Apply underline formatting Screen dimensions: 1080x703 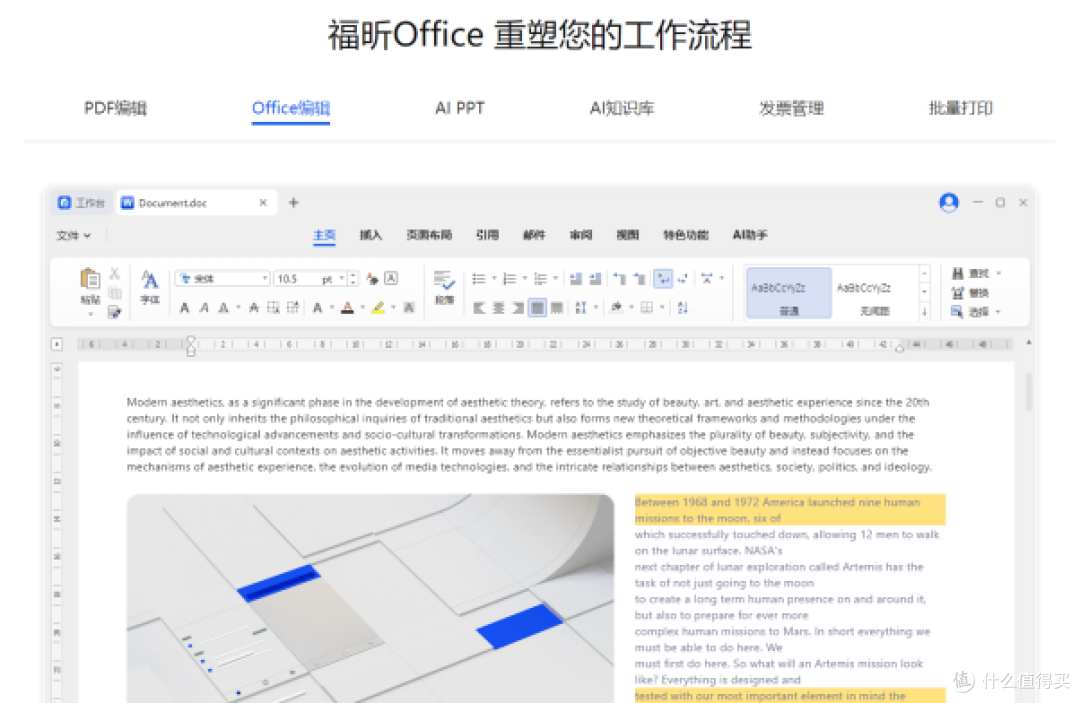coord(223,308)
